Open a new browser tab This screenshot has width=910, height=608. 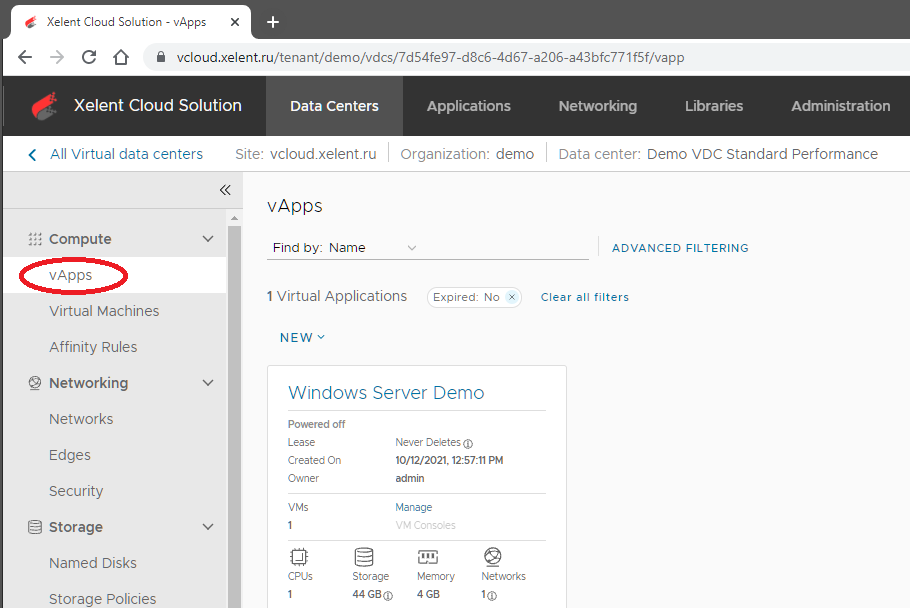273,22
